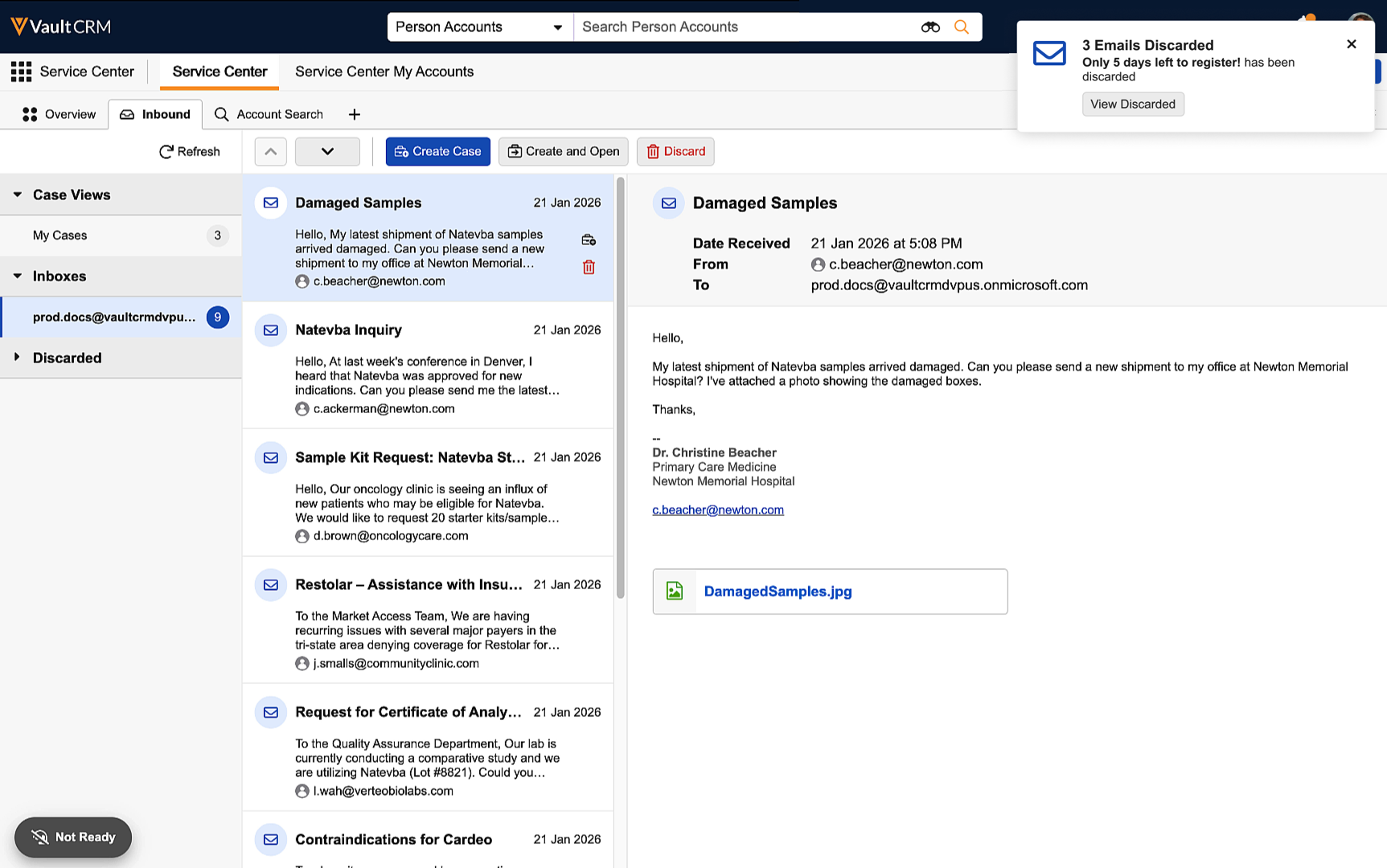The height and width of the screenshot is (868, 1387).
Task: Click the binoculars advanced search icon
Action: click(x=930, y=27)
